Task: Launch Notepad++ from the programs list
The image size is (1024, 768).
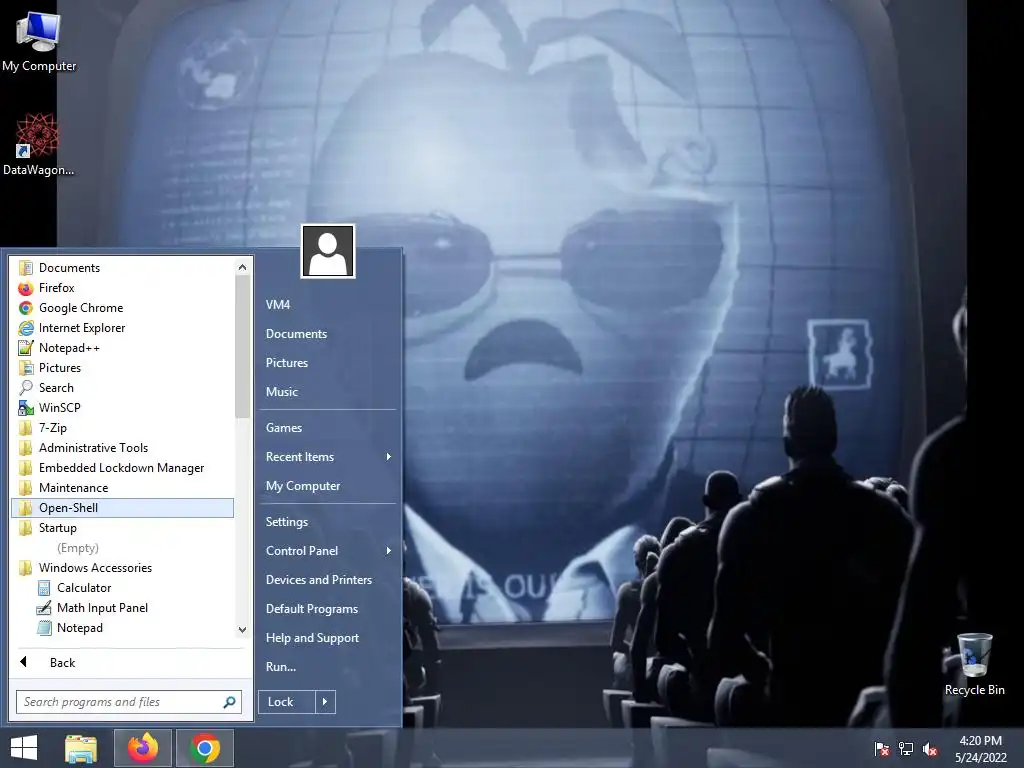Action: pos(122,348)
